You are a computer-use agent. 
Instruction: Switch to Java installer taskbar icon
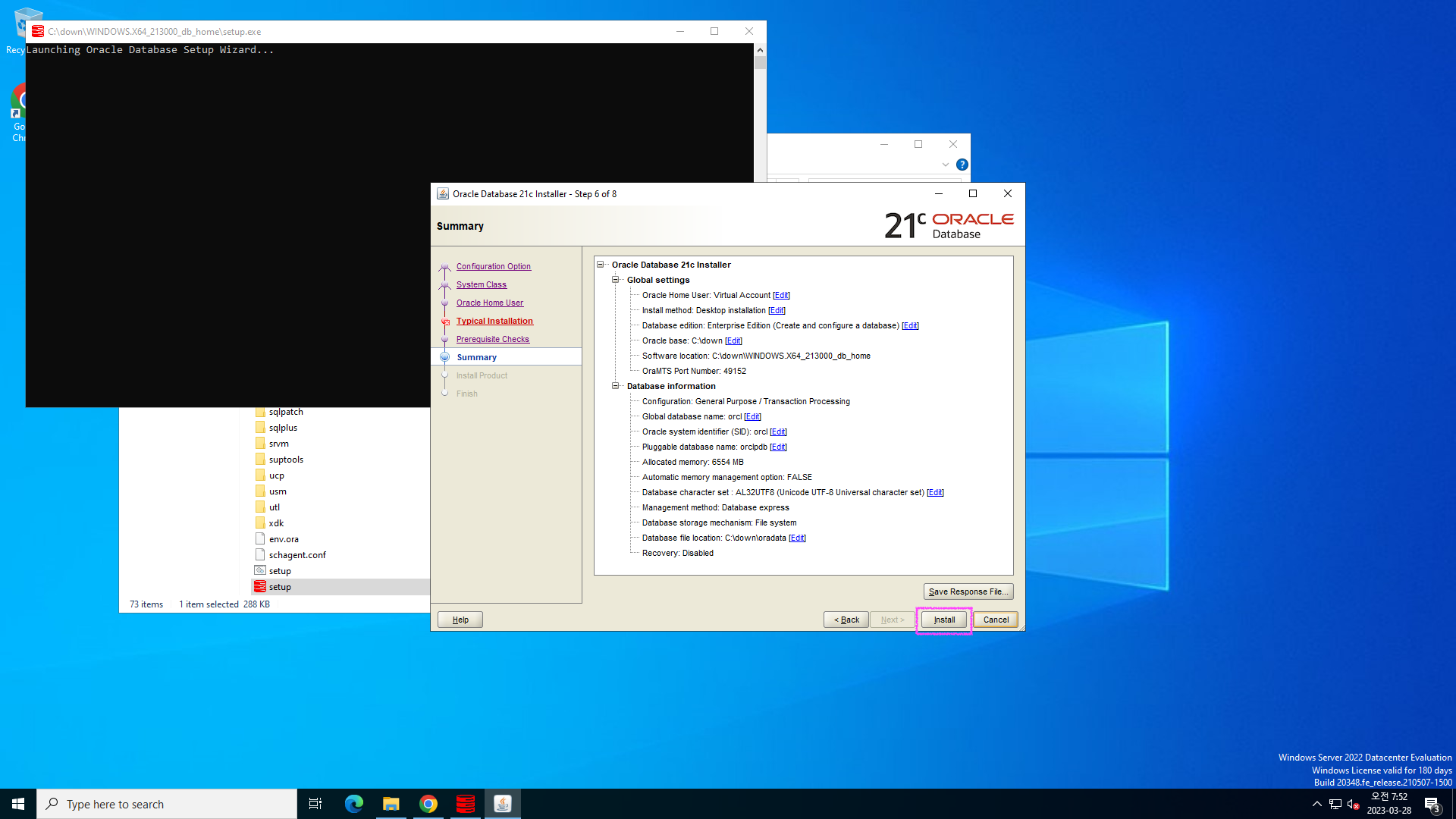pos(503,804)
